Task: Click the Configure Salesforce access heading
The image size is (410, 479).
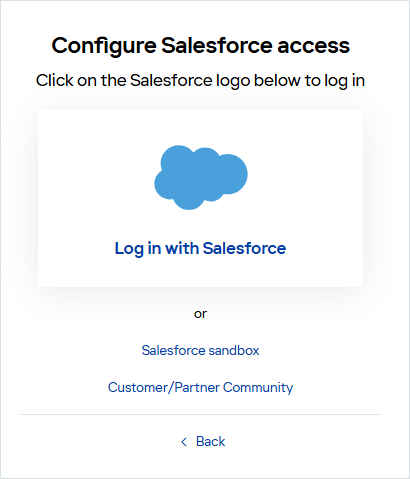Action: click(x=201, y=46)
